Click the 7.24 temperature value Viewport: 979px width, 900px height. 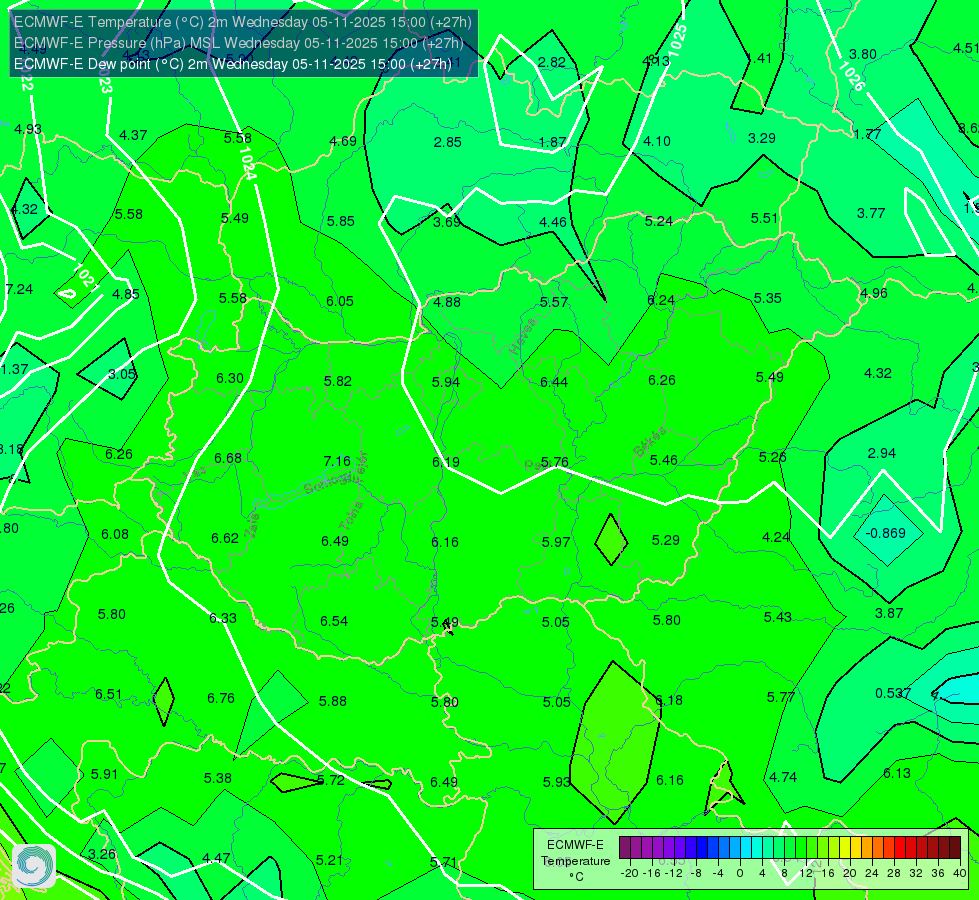coord(19,289)
